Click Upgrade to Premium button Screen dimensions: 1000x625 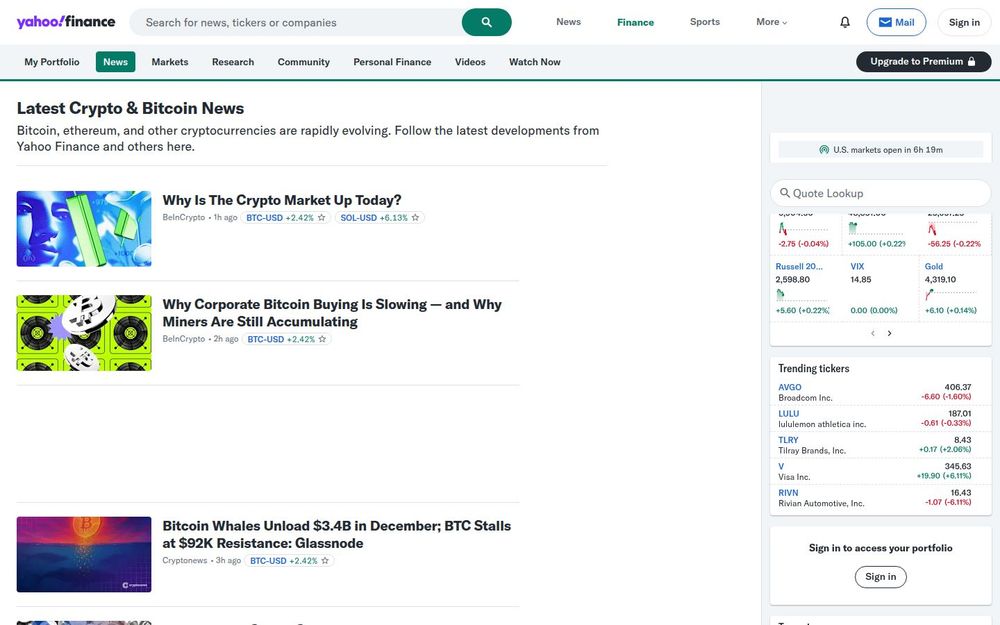click(x=923, y=61)
